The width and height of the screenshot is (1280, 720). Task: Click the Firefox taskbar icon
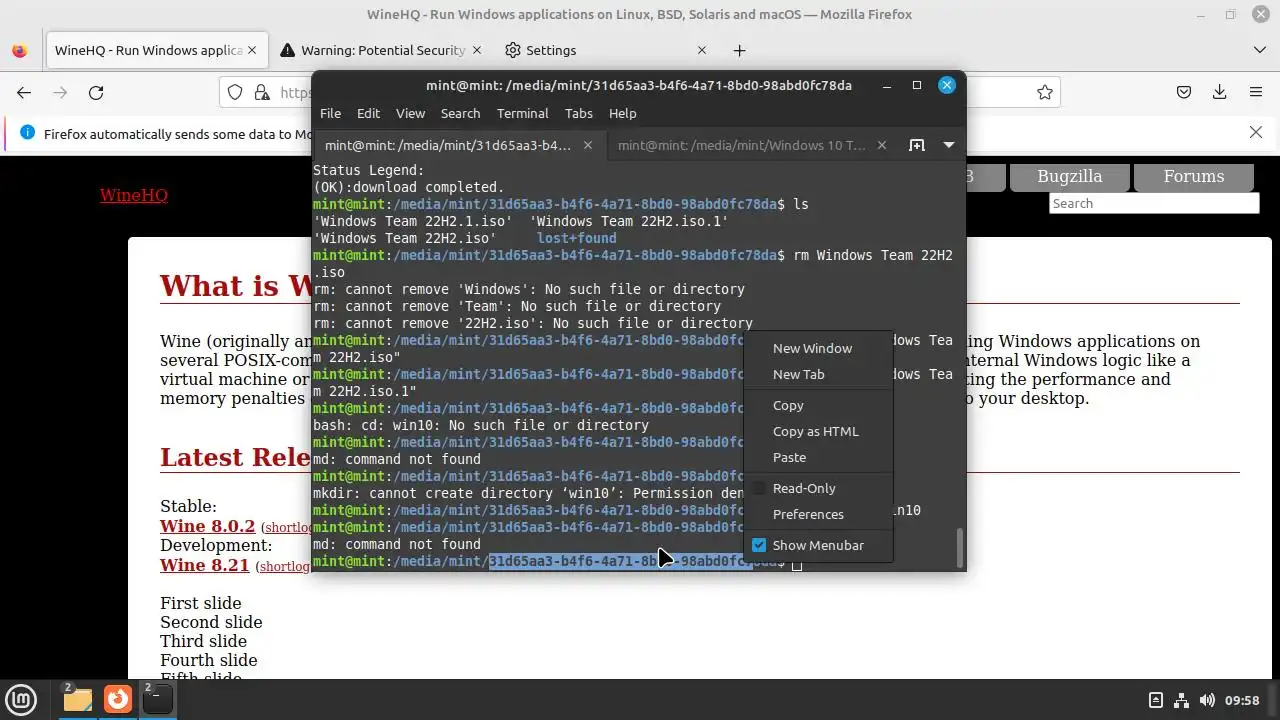(118, 699)
